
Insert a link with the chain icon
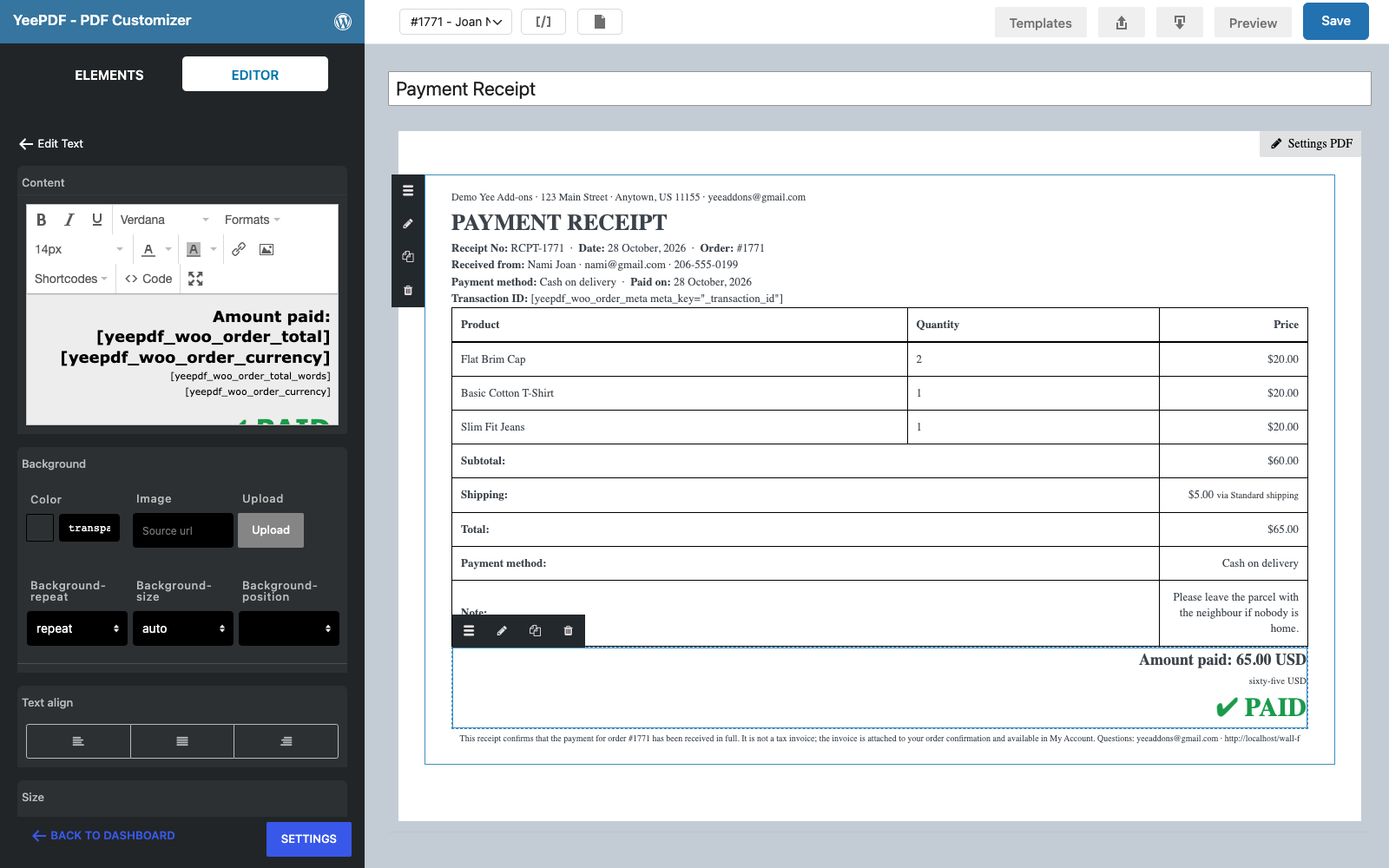click(x=239, y=249)
